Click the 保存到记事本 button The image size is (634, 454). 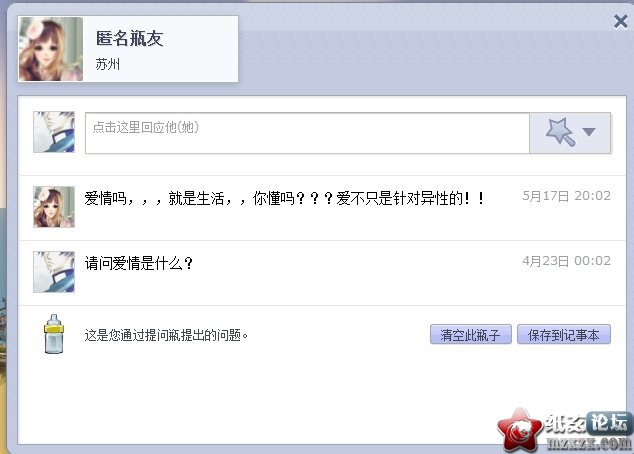click(564, 334)
